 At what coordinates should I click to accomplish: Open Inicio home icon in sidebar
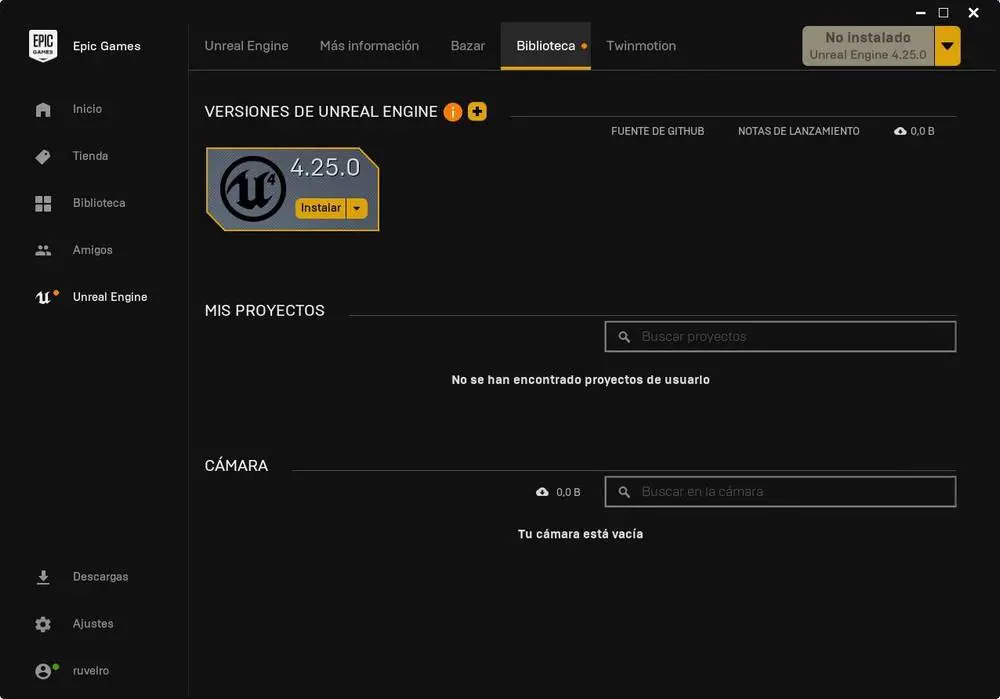(43, 109)
